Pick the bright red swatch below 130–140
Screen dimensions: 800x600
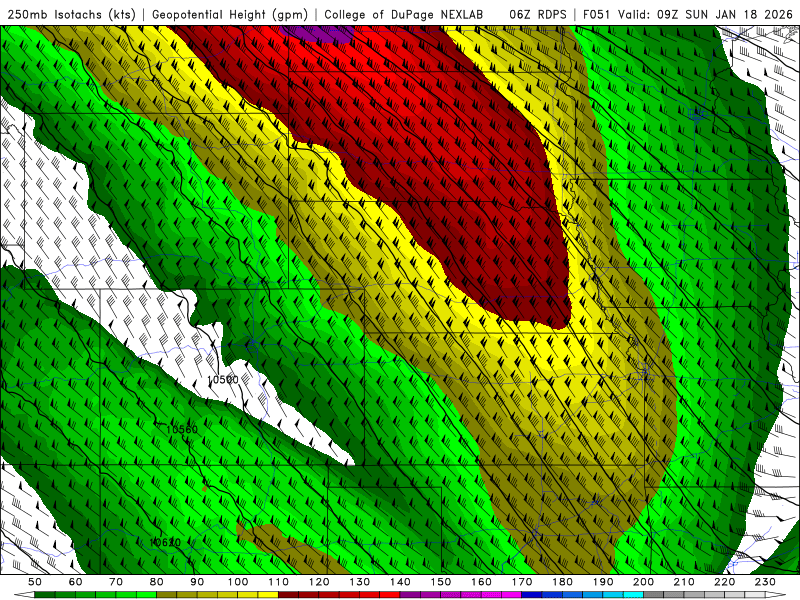pyautogui.click(x=390, y=594)
